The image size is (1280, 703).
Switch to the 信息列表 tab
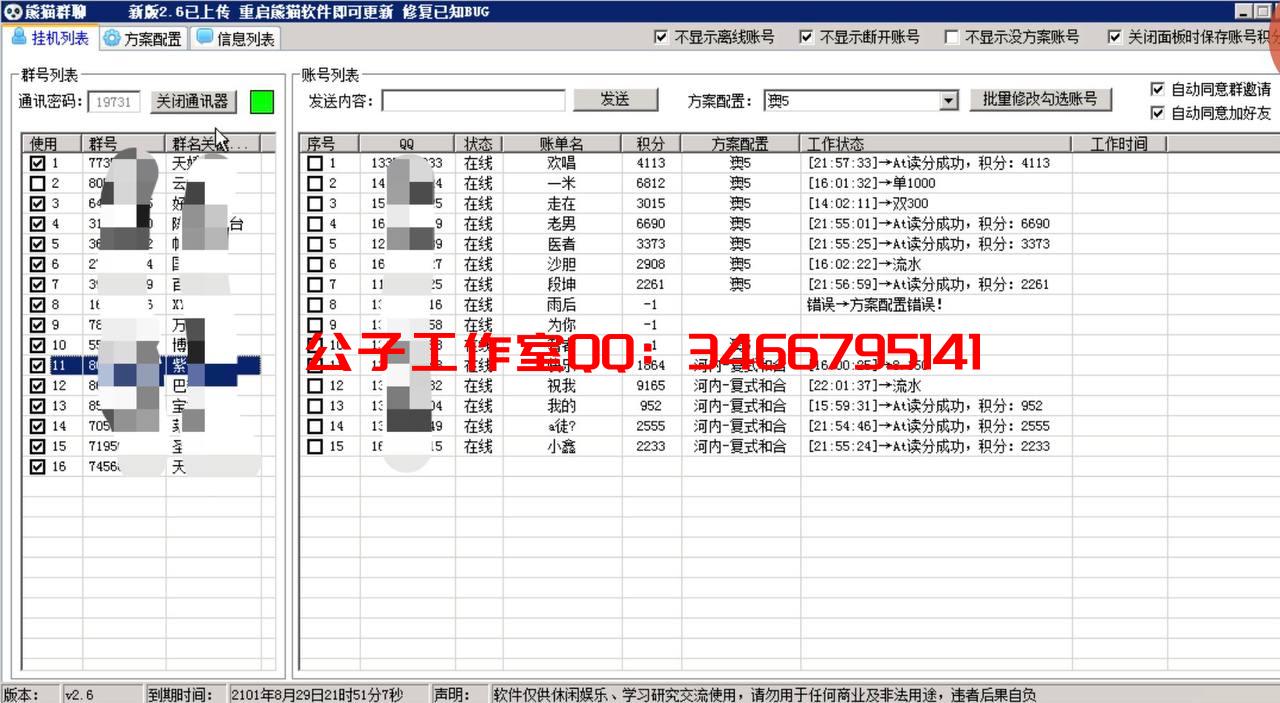[235, 39]
